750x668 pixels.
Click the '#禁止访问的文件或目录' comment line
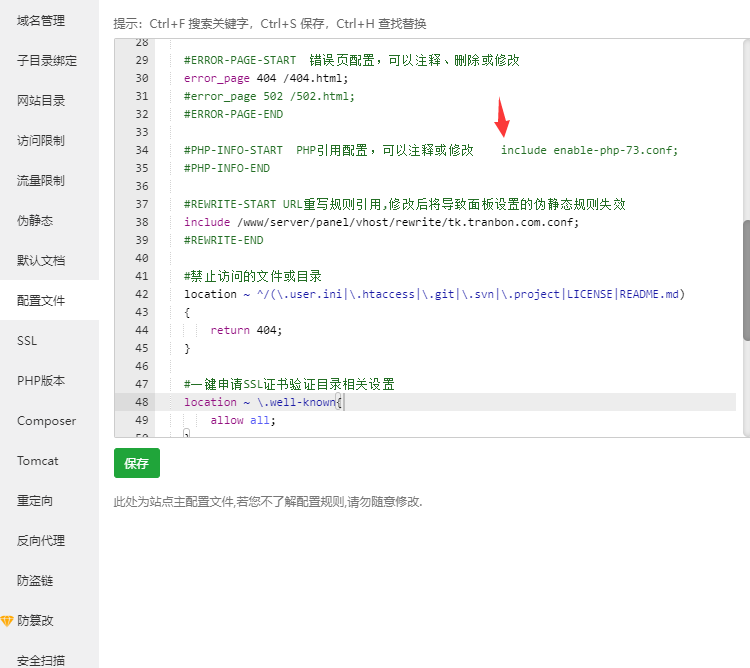click(253, 276)
